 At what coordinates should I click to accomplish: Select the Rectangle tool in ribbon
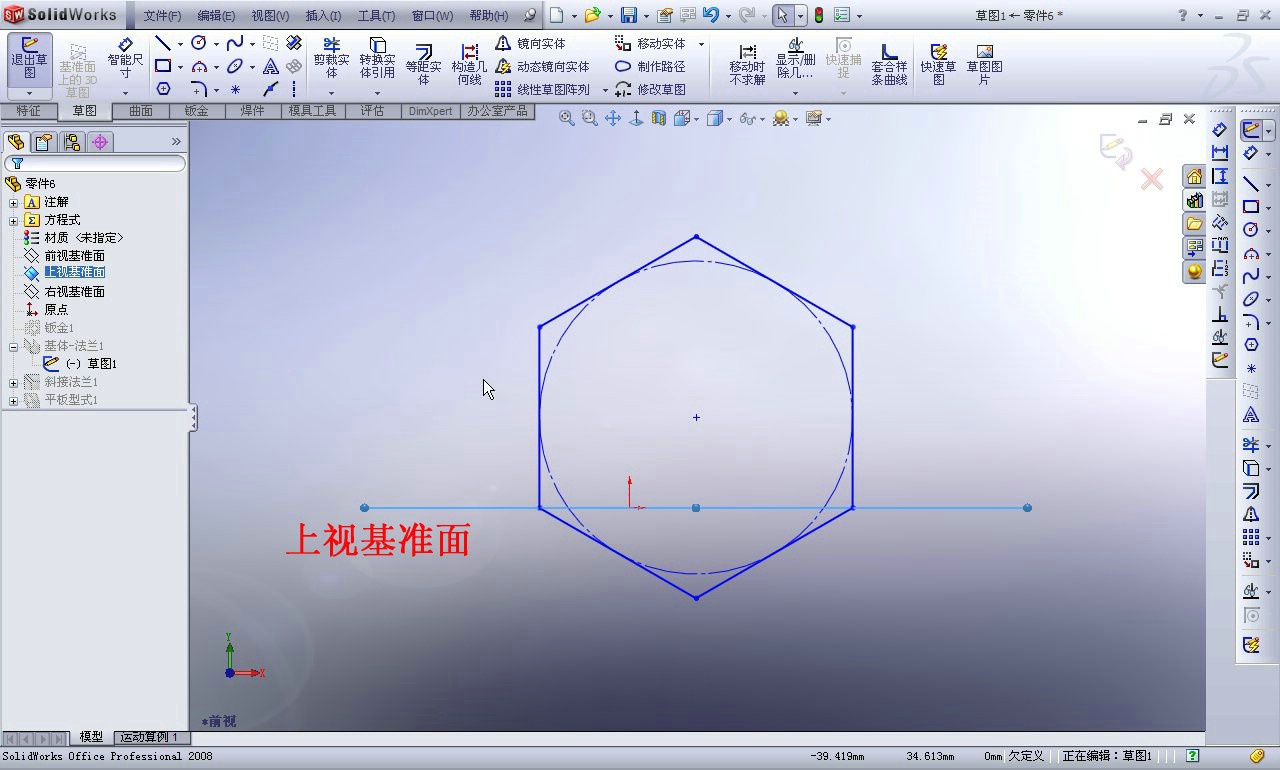pos(162,66)
